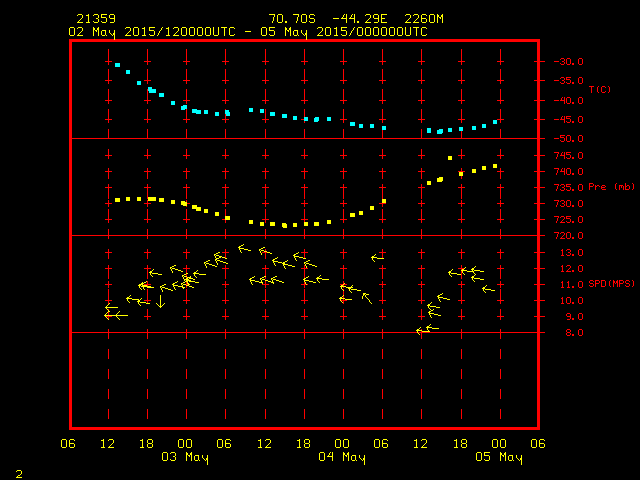Click the isolated pressure point near 745 mb
Screen dimensions: 640x480
(x=450, y=158)
